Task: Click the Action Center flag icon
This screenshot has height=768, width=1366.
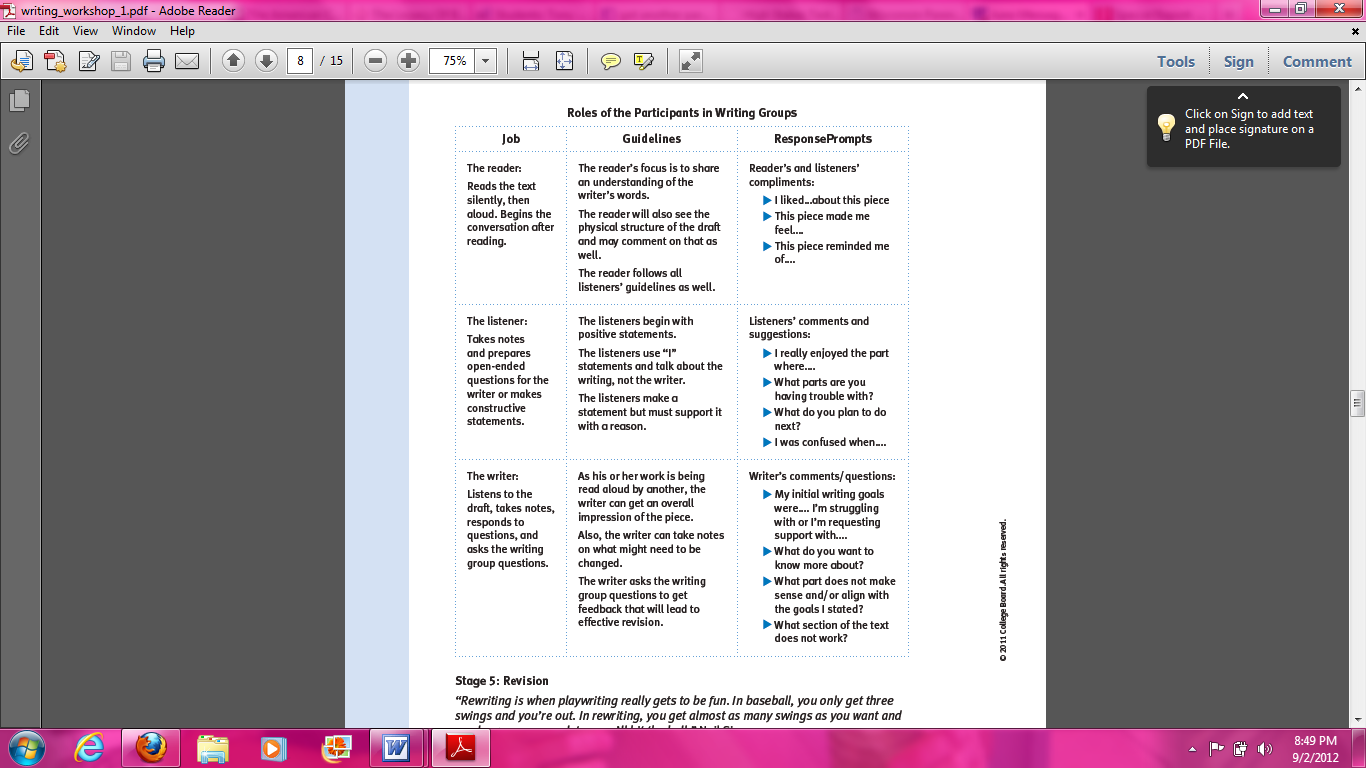Action: click(x=1217, y=748)
